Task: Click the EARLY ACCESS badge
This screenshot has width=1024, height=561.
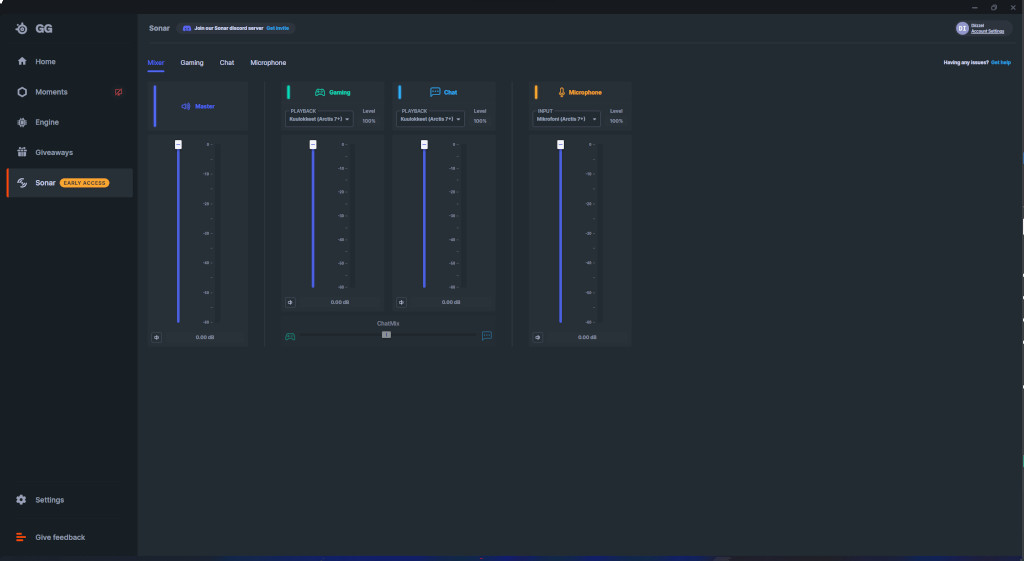Action: point(84,183)
